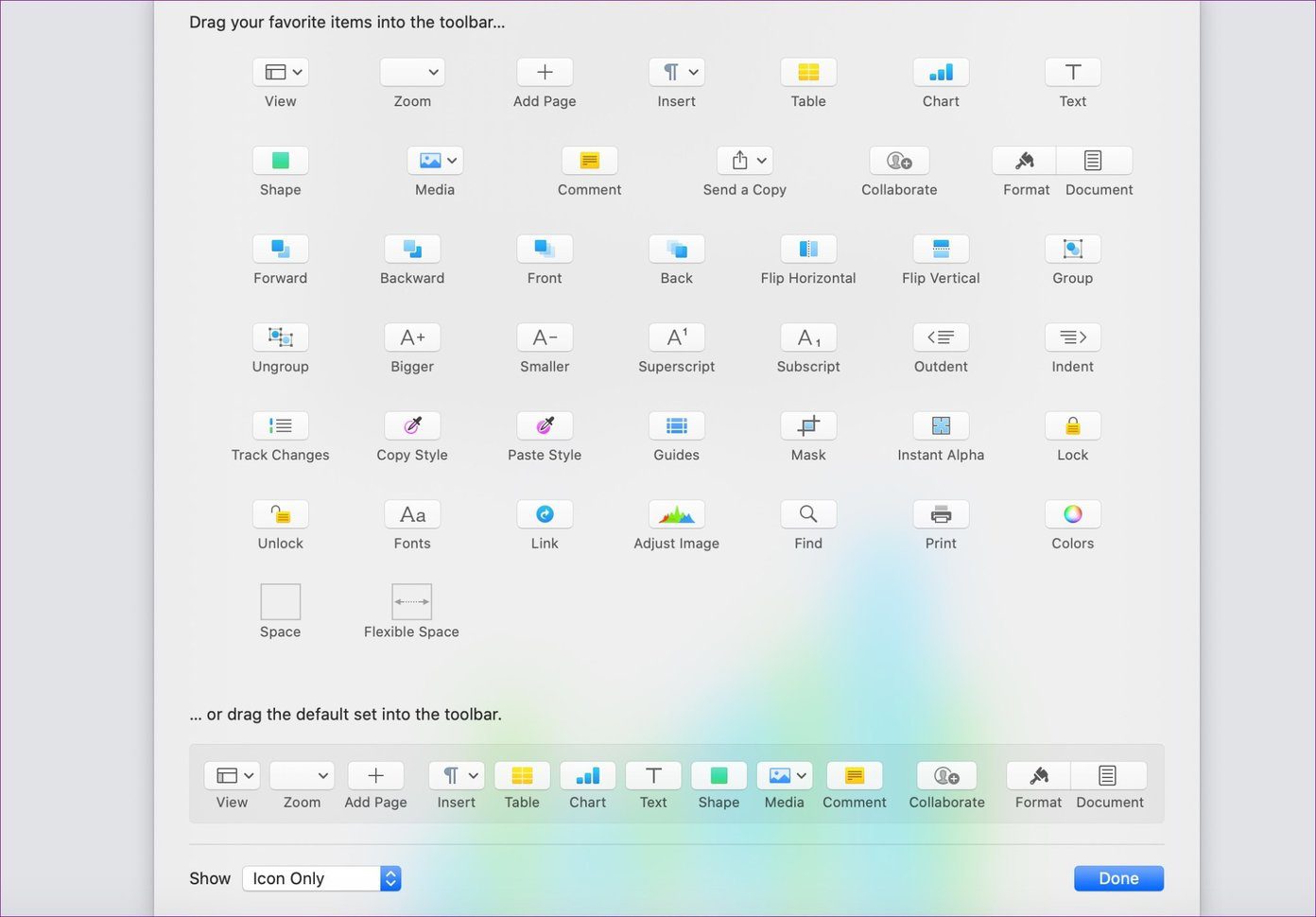Select Format in the default toolbar set
Image resolution: width=1316 pixels, height=917 pixels.
(1038, 775)
